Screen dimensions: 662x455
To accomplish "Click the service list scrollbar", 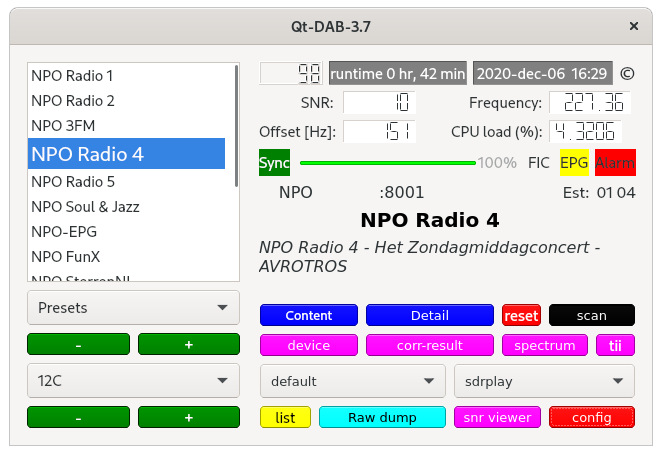I will coord(236,126).
